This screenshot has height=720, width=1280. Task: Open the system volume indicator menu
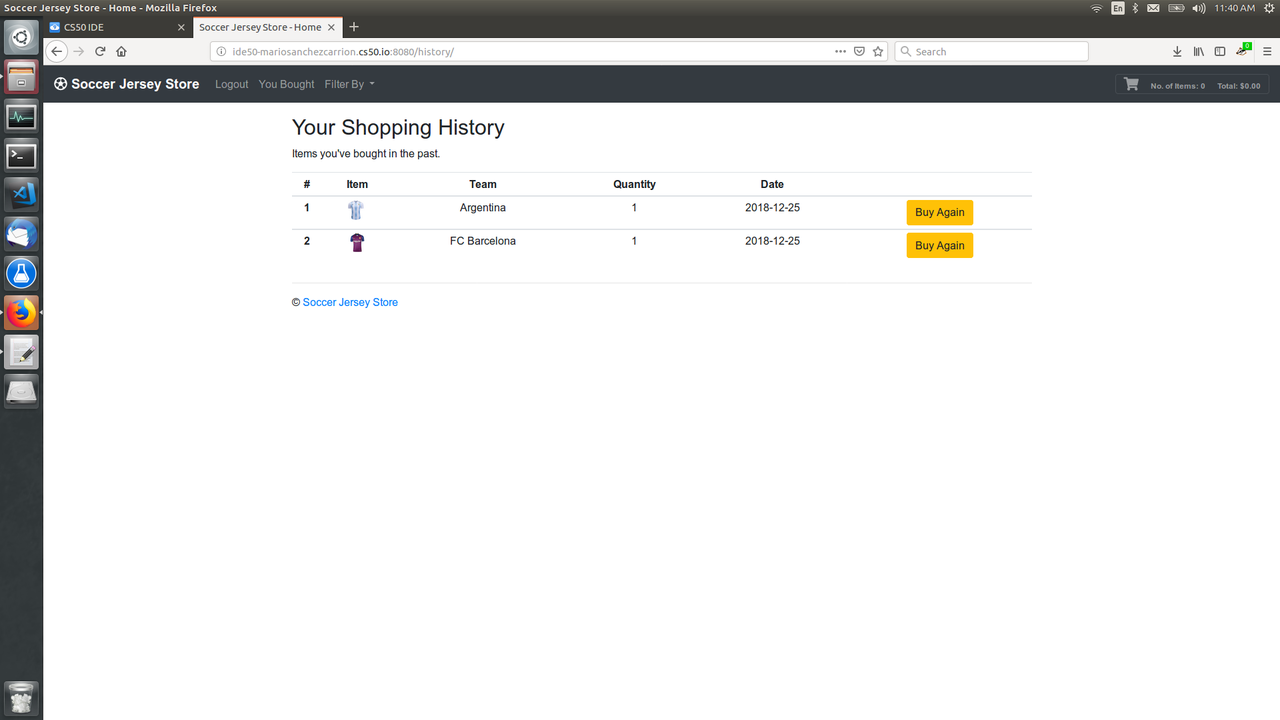pyautogui.click(x=1198, y=8)
